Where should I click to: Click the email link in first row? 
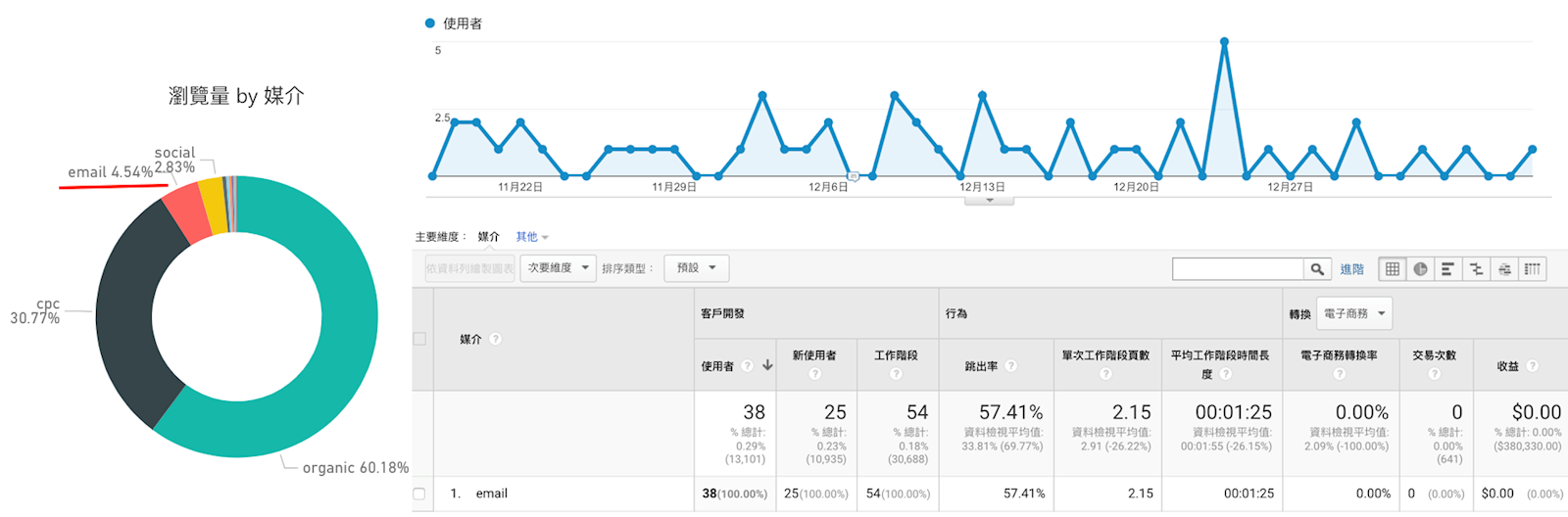click(x=491, y=493)
